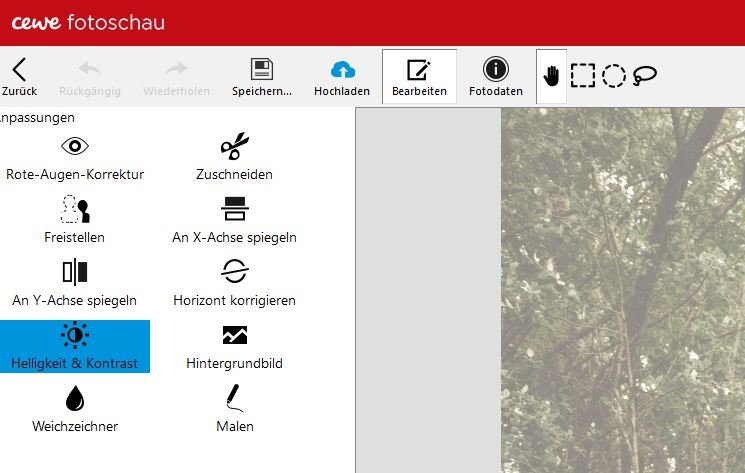The width and height of the screenshot is (745, 473).
Task: Open the Fotodaten info panel
Action: [x=496, y=77]
